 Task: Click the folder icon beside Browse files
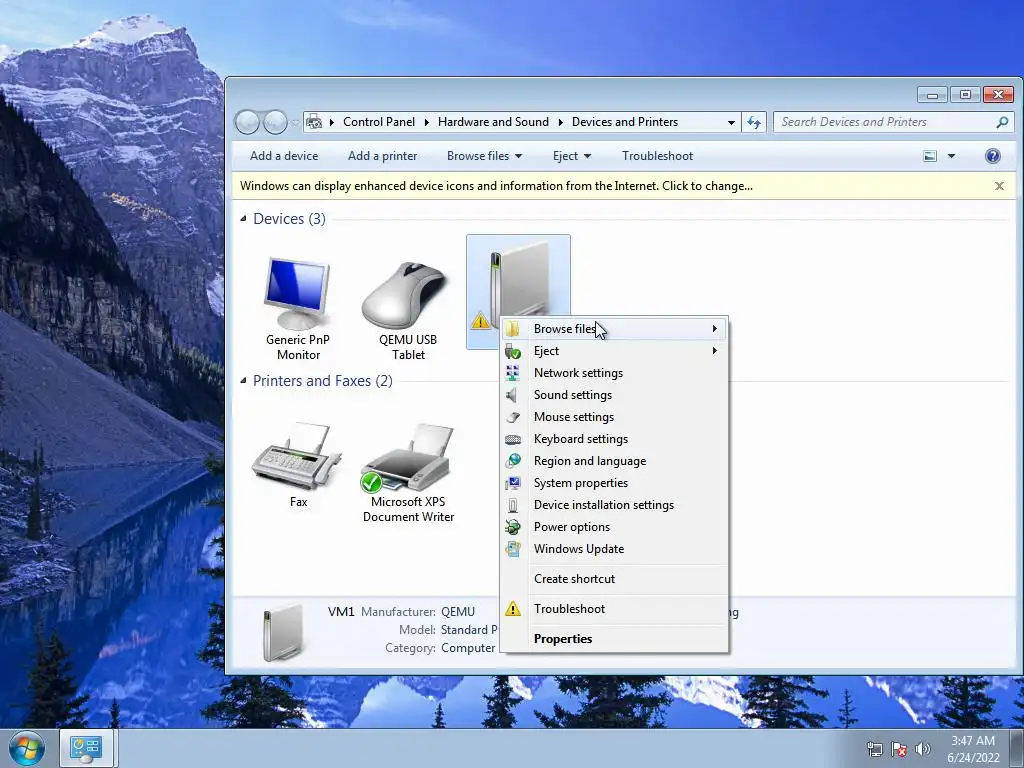513,328
